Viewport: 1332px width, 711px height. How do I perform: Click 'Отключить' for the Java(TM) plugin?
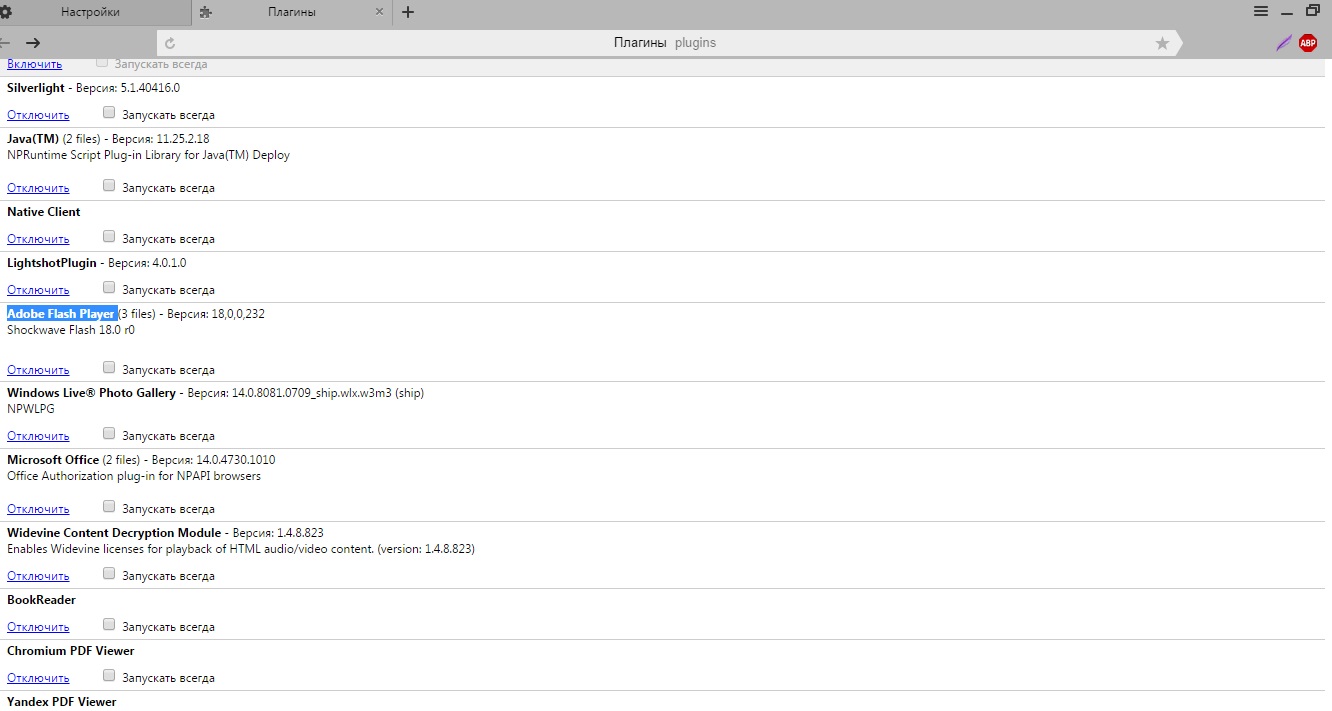[x=38, y=188]
